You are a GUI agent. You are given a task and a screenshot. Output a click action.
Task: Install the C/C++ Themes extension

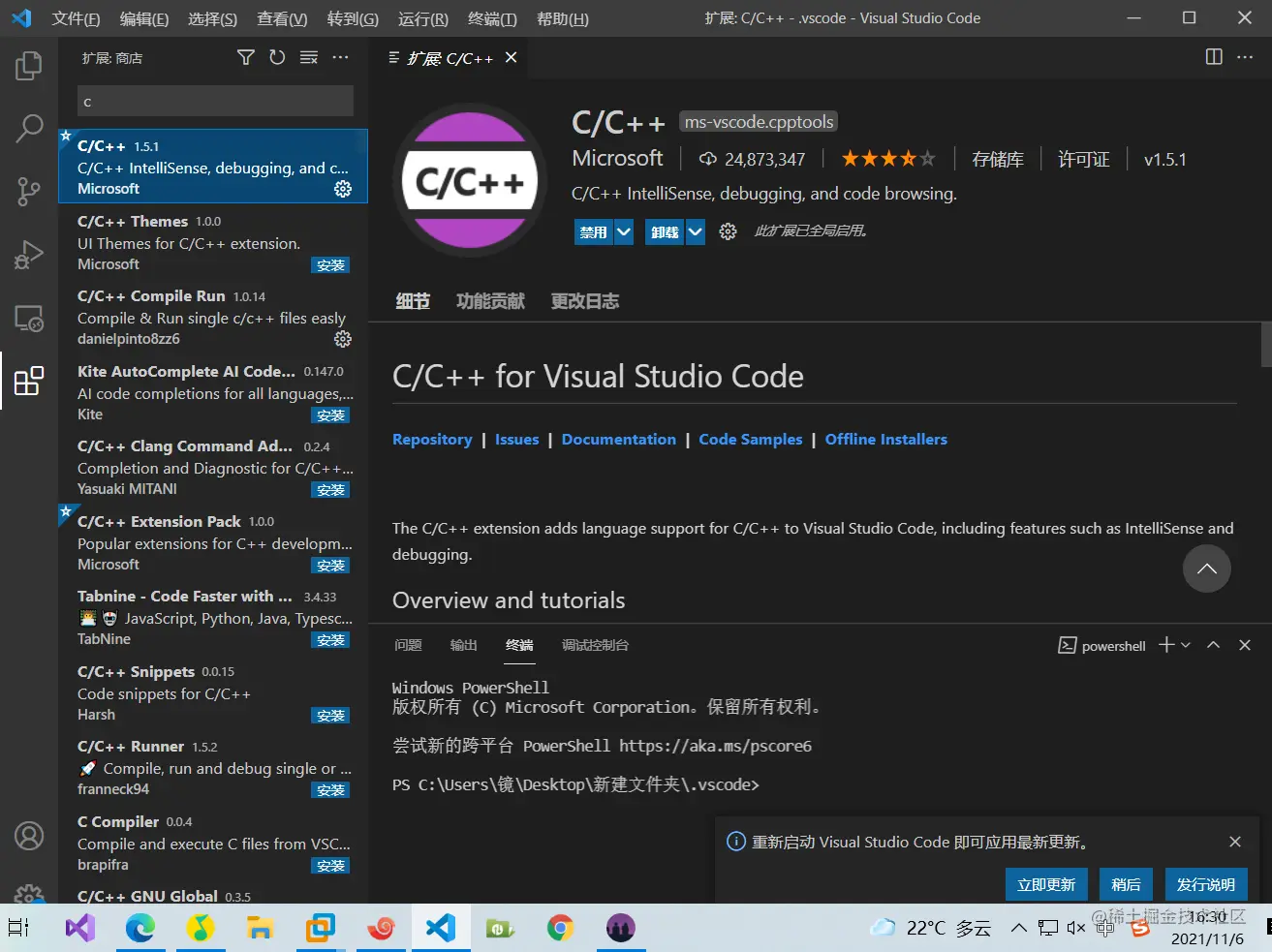(x=330, y=265)
